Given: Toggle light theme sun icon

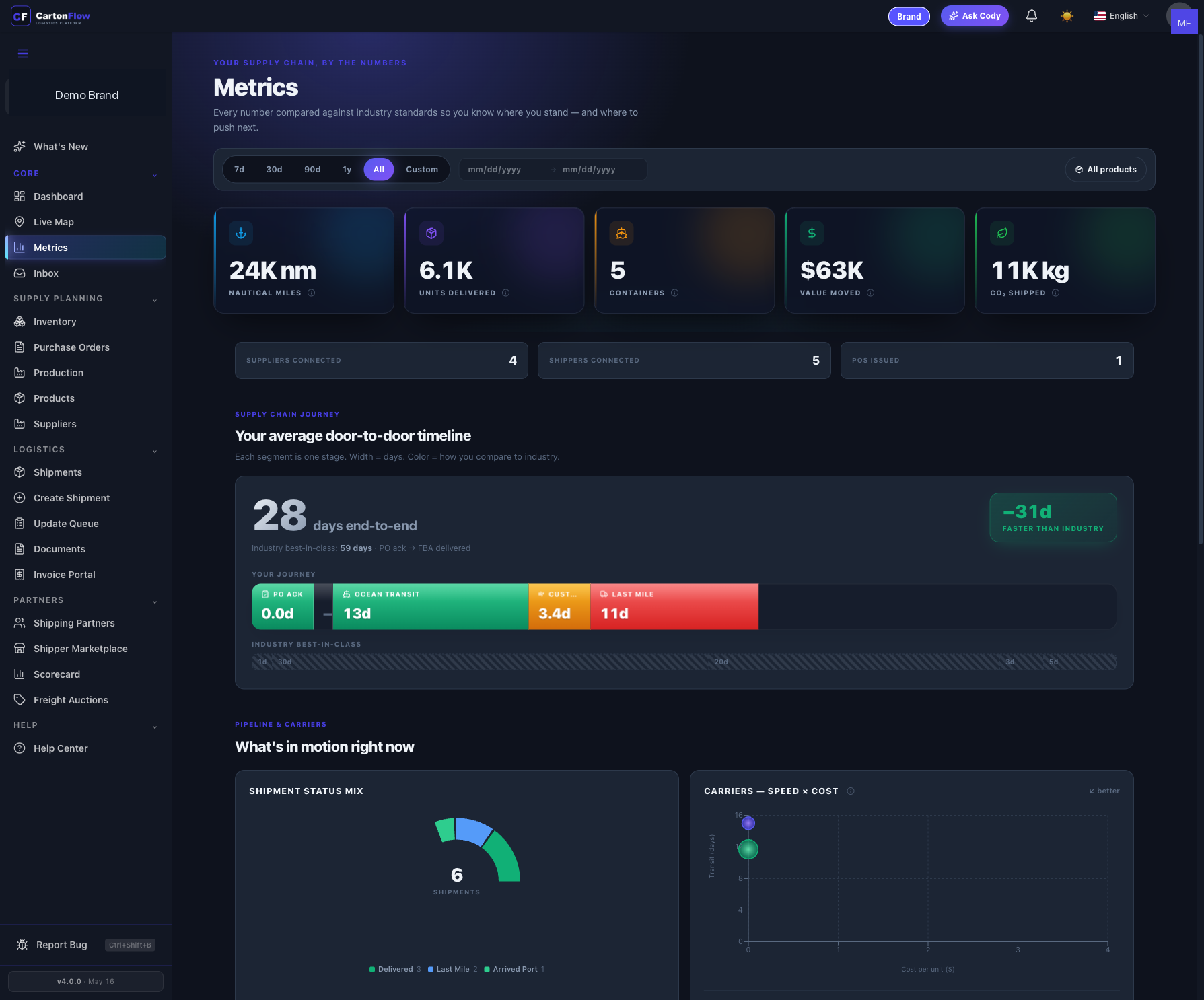Looking at the screenshot, I should [x=1067, y=16].
